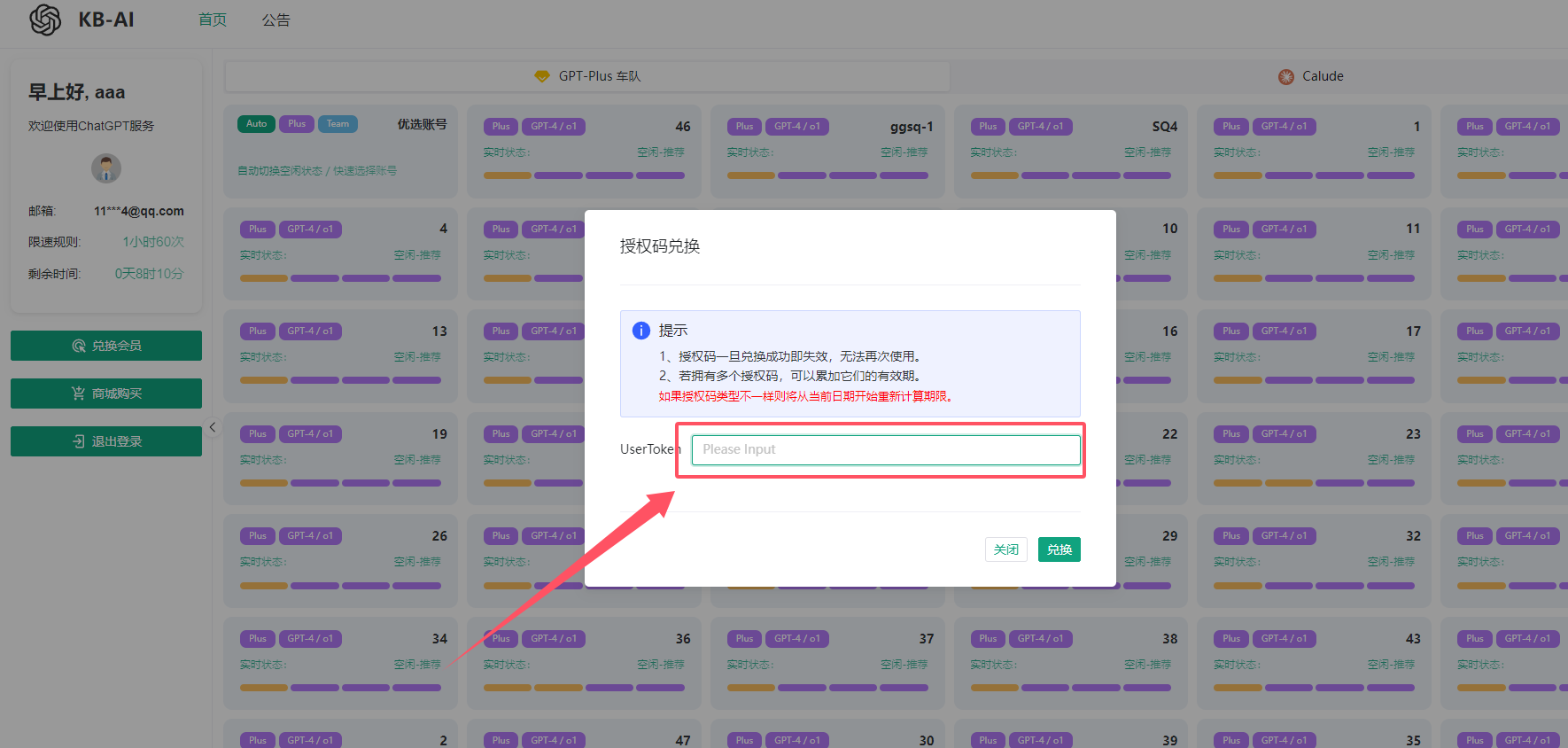This screenshot has width=1568, height=748.
Task: Click the 商城购买 button
Action: (x=106, y=393)
